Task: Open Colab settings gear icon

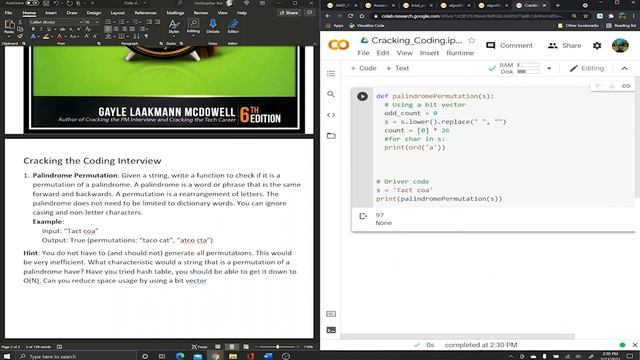Action: click(597, 46)
